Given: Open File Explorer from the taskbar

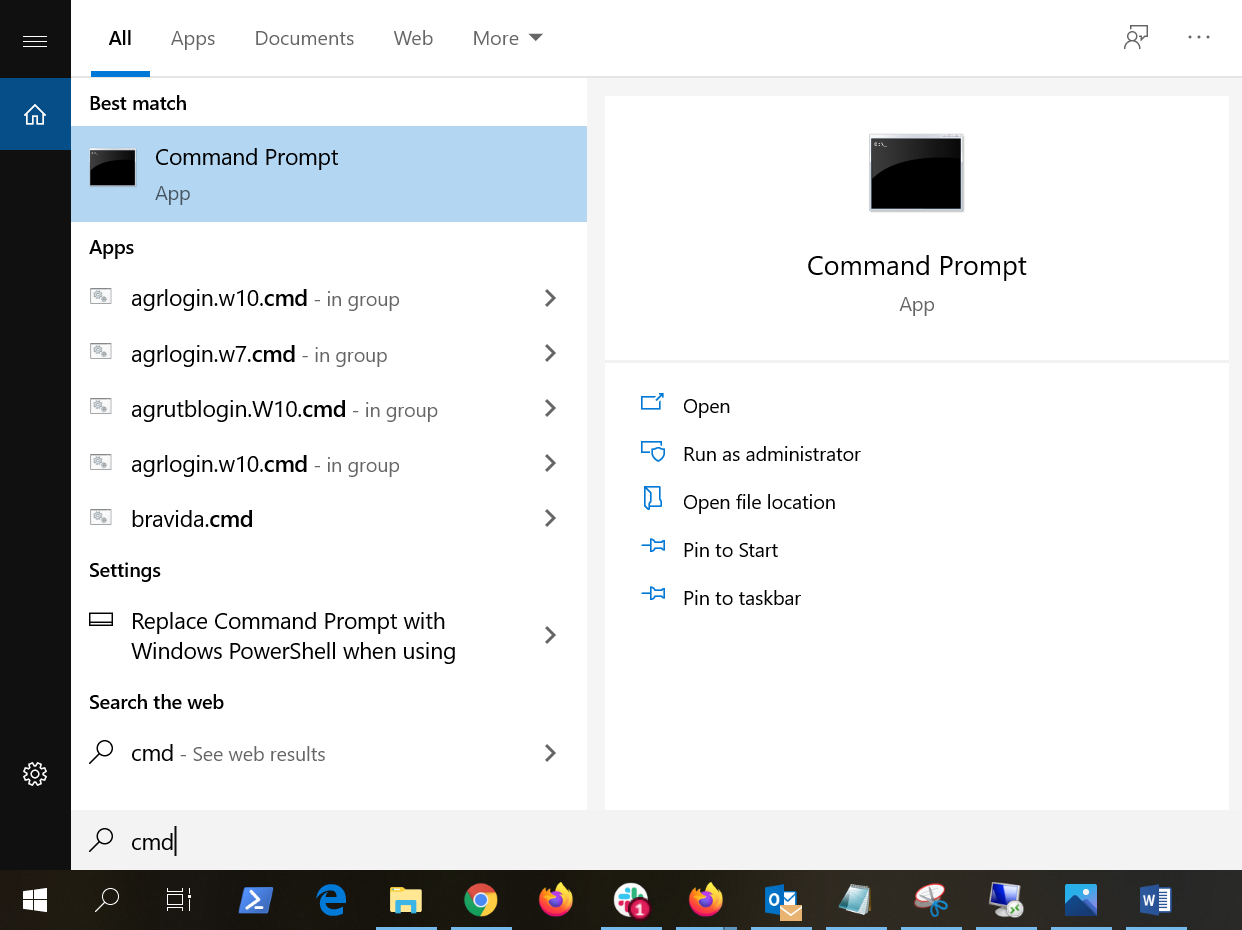Looking at the screenshot, I should tap(406, 901).
